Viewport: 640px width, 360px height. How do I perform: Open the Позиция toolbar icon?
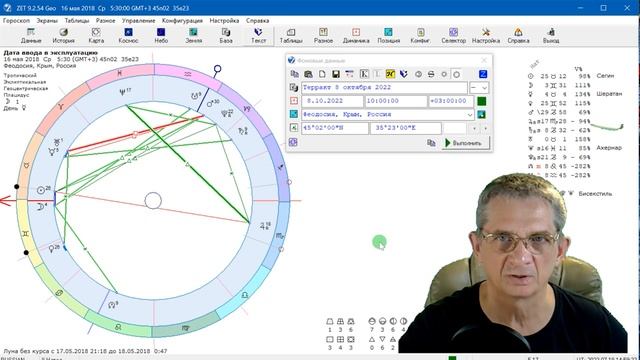point(388,36)
